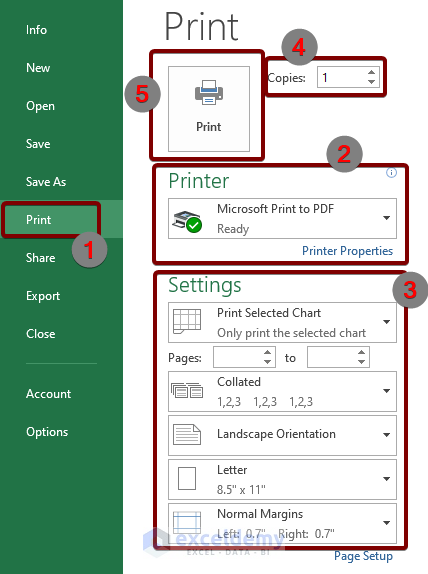Click the printer icon inside the Print button

pyautogui.click(x=209, y=92)
